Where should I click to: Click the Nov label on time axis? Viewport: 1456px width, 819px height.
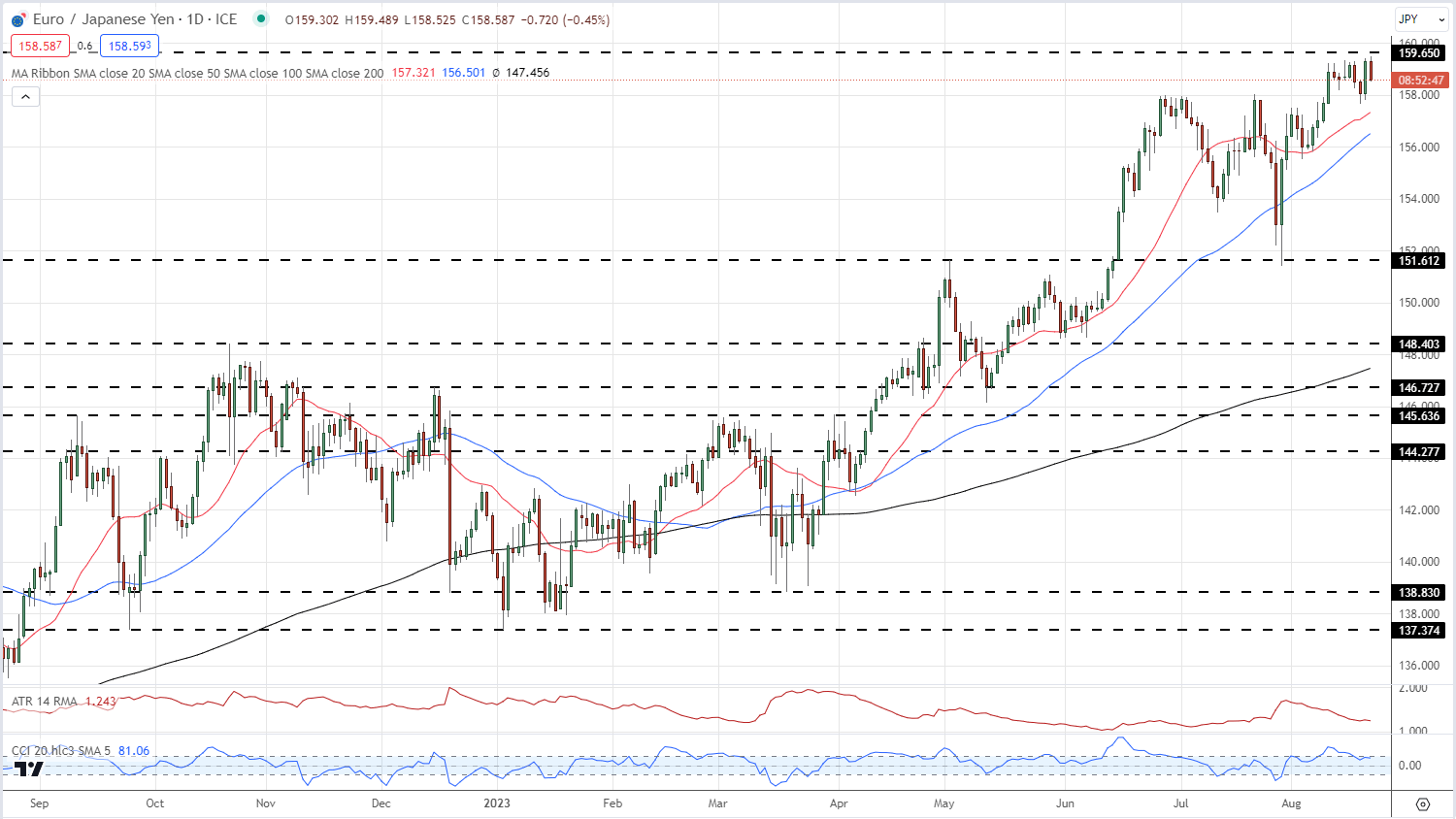tap(265, 803)
